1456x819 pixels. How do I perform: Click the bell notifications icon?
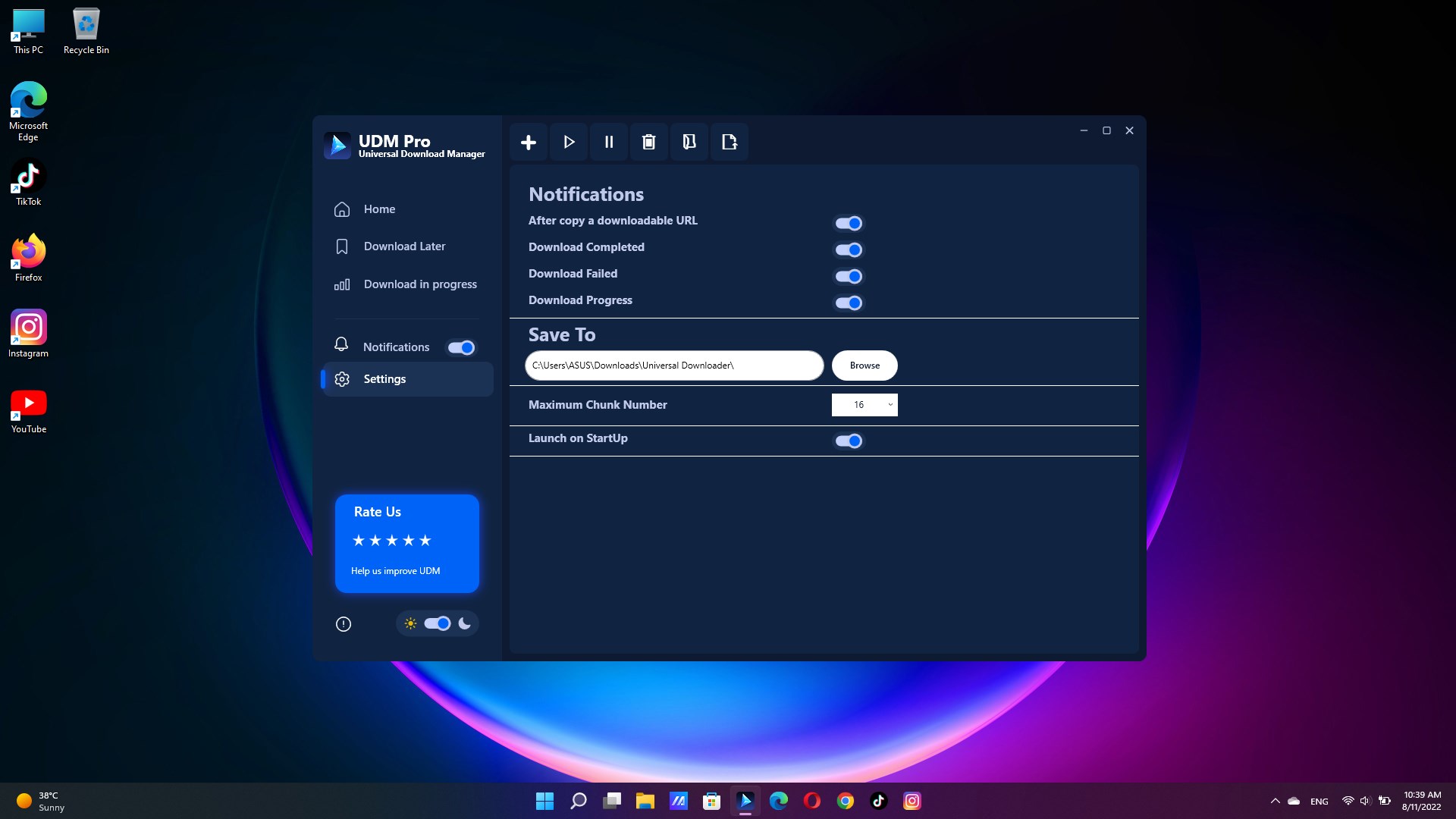point(341,345)
